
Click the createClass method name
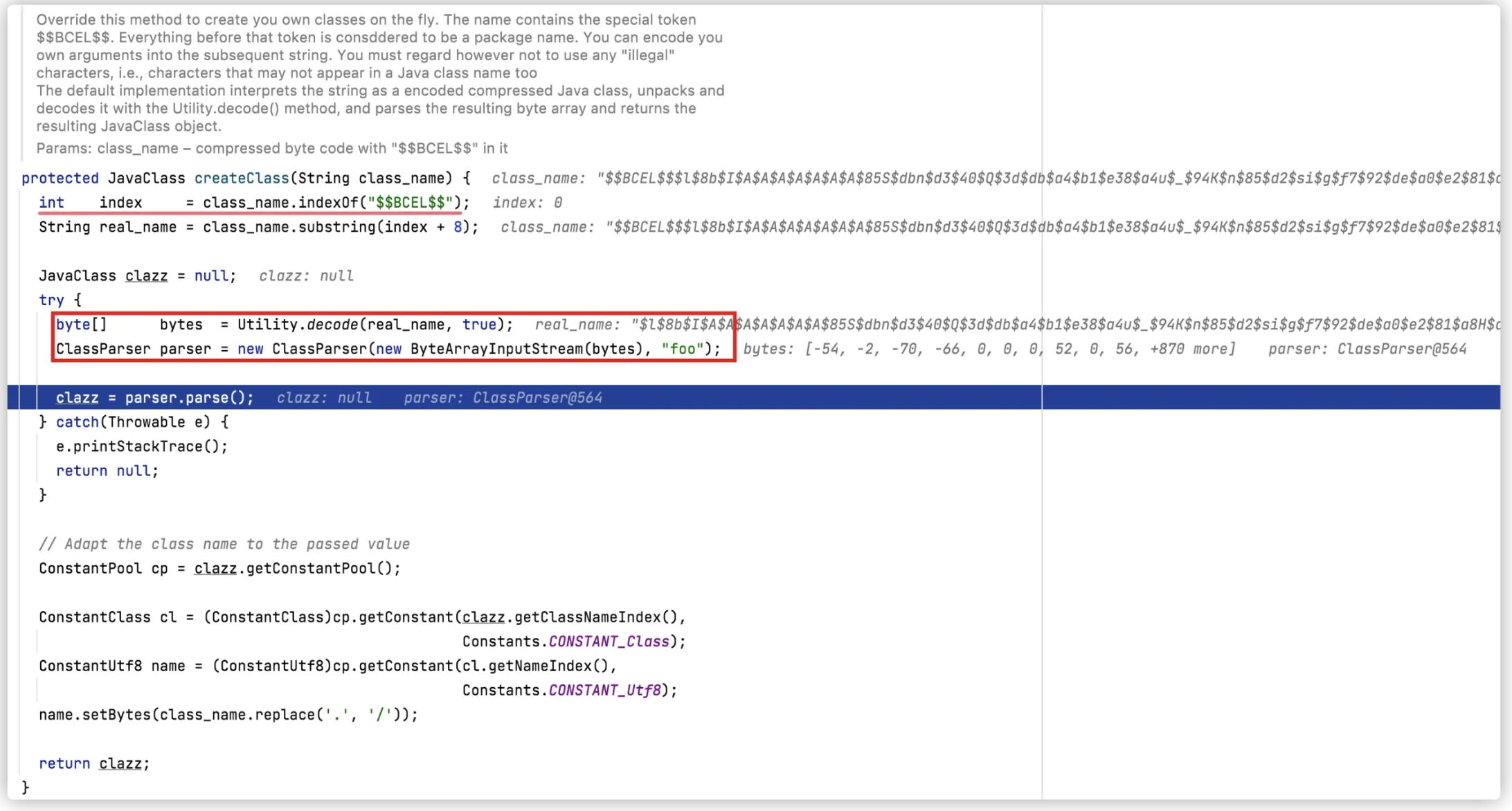(x=242, y=179)
